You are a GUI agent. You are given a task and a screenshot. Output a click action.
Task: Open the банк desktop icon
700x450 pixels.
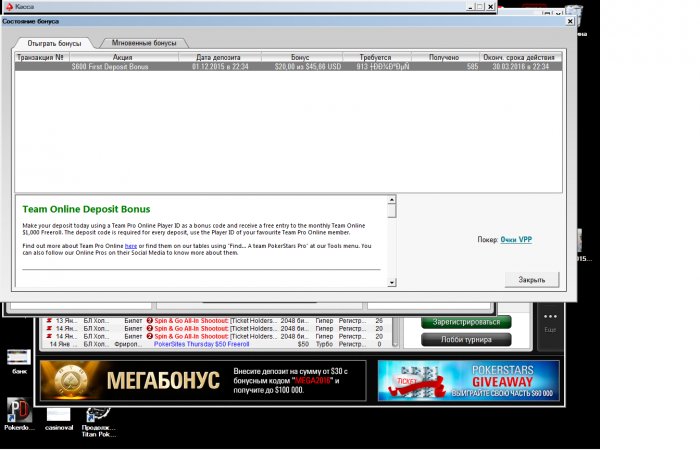(19, 362)
